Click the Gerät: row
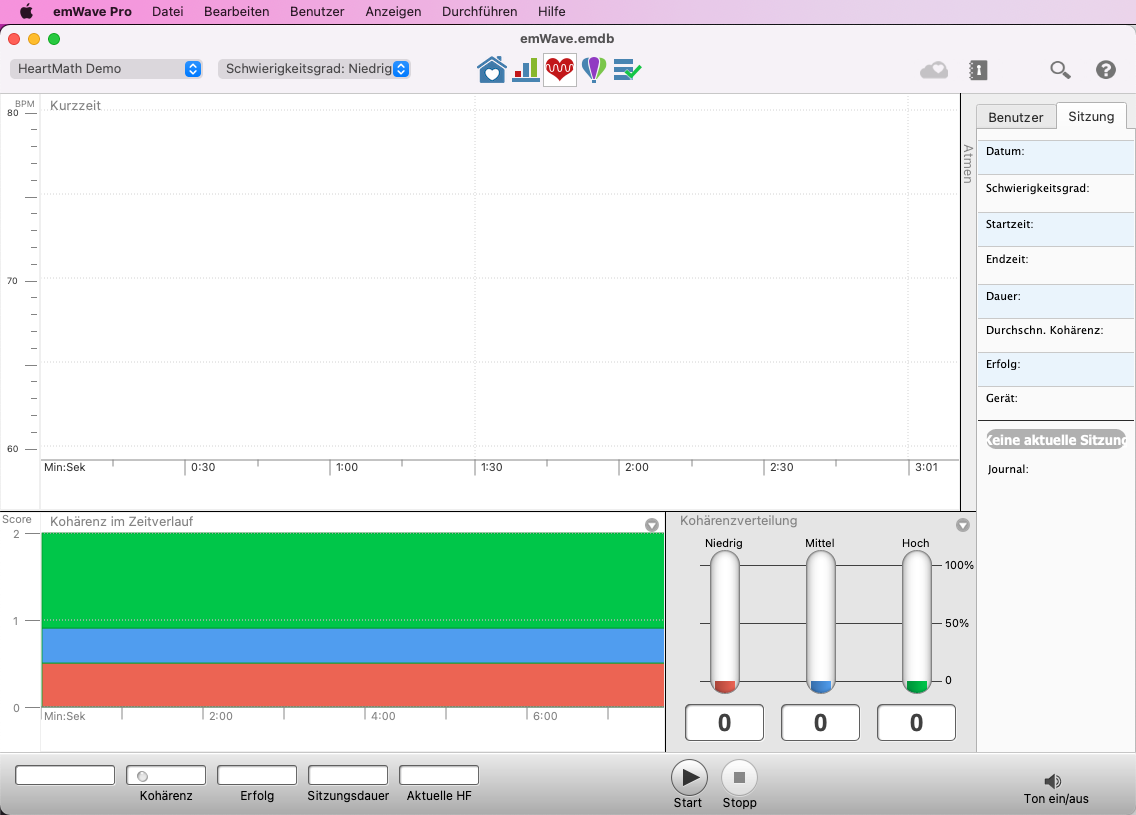The height and width of the screenshot is (815, 1136). click(1056, 404)
